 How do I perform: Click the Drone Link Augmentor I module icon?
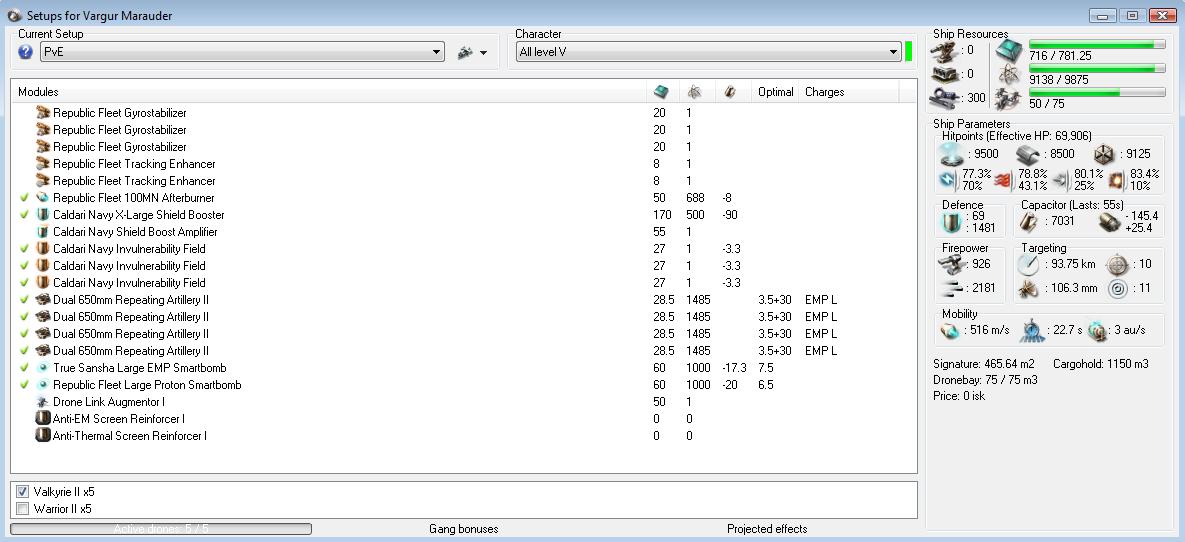point(42,401)
